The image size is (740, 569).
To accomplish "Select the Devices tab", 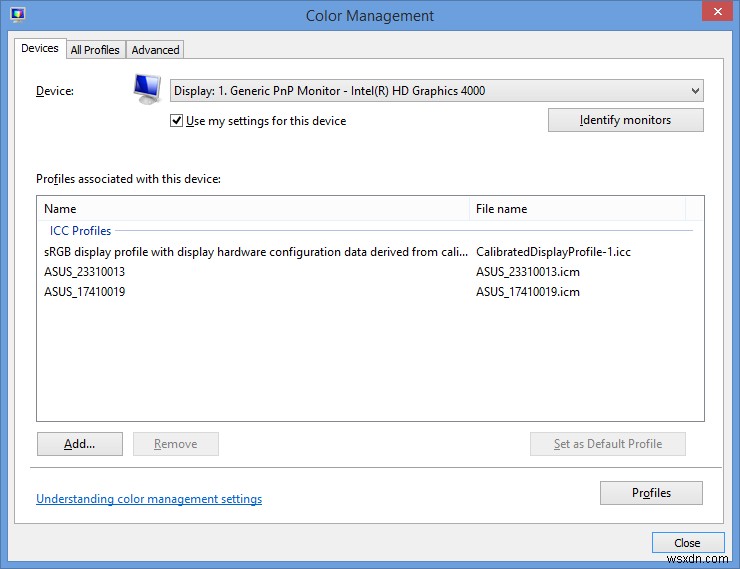I will (40, 49).
